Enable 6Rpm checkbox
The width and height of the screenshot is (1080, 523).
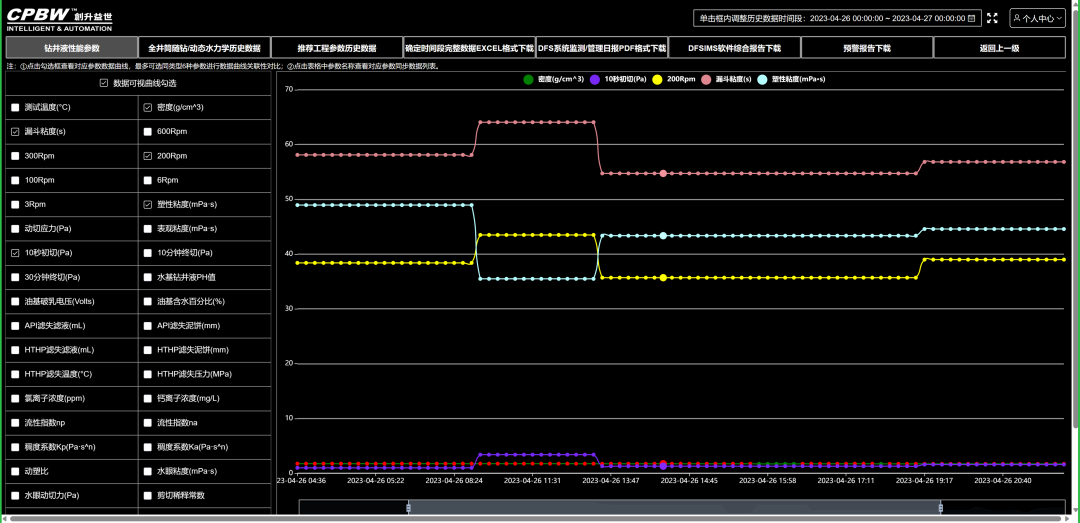point(147,180)
